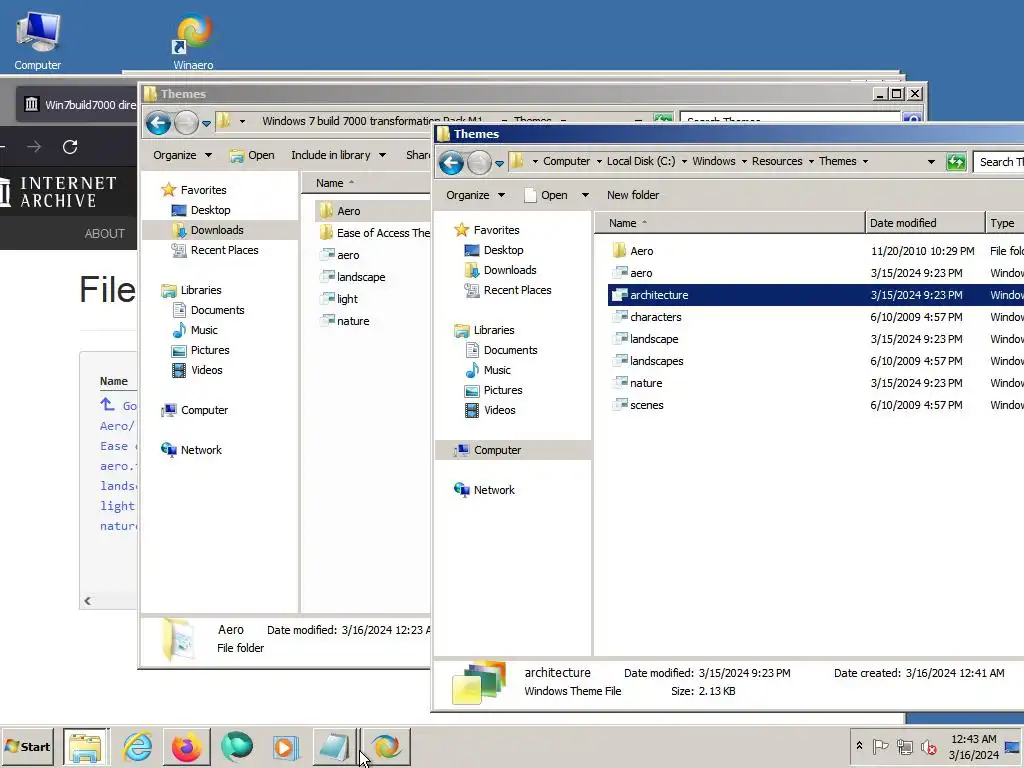Click the Search Themes field in front window
The width and height of the screenshot is (1024, 768).
click(999, 162)
